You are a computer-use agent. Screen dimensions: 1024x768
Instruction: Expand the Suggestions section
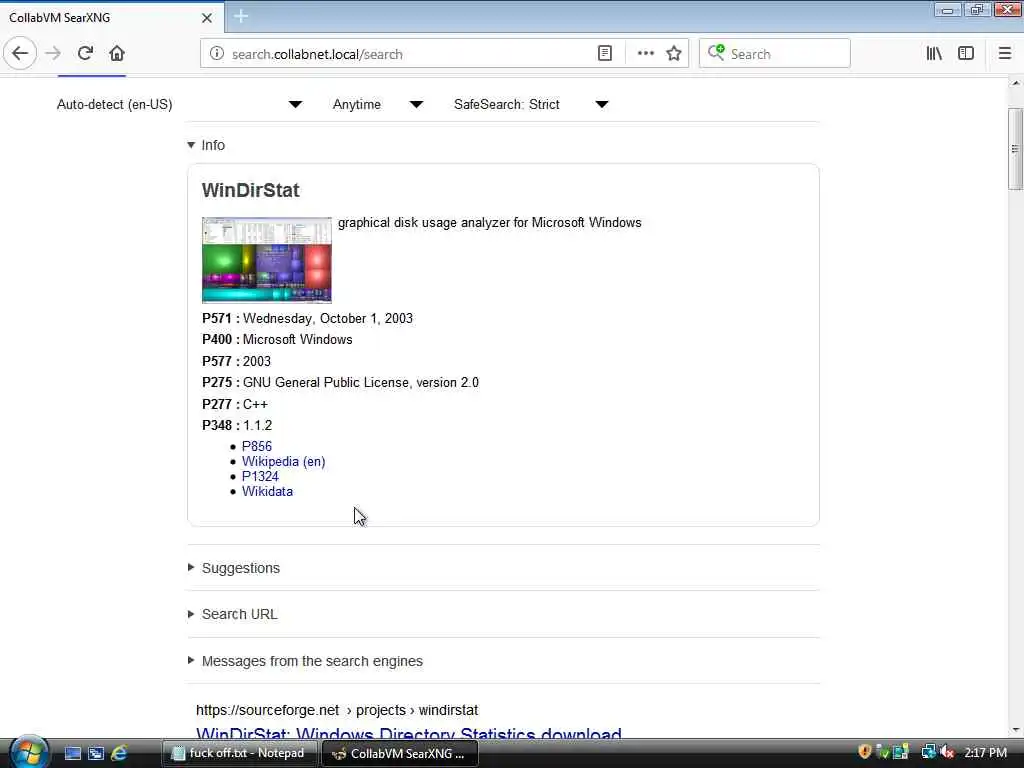(234, 568)
